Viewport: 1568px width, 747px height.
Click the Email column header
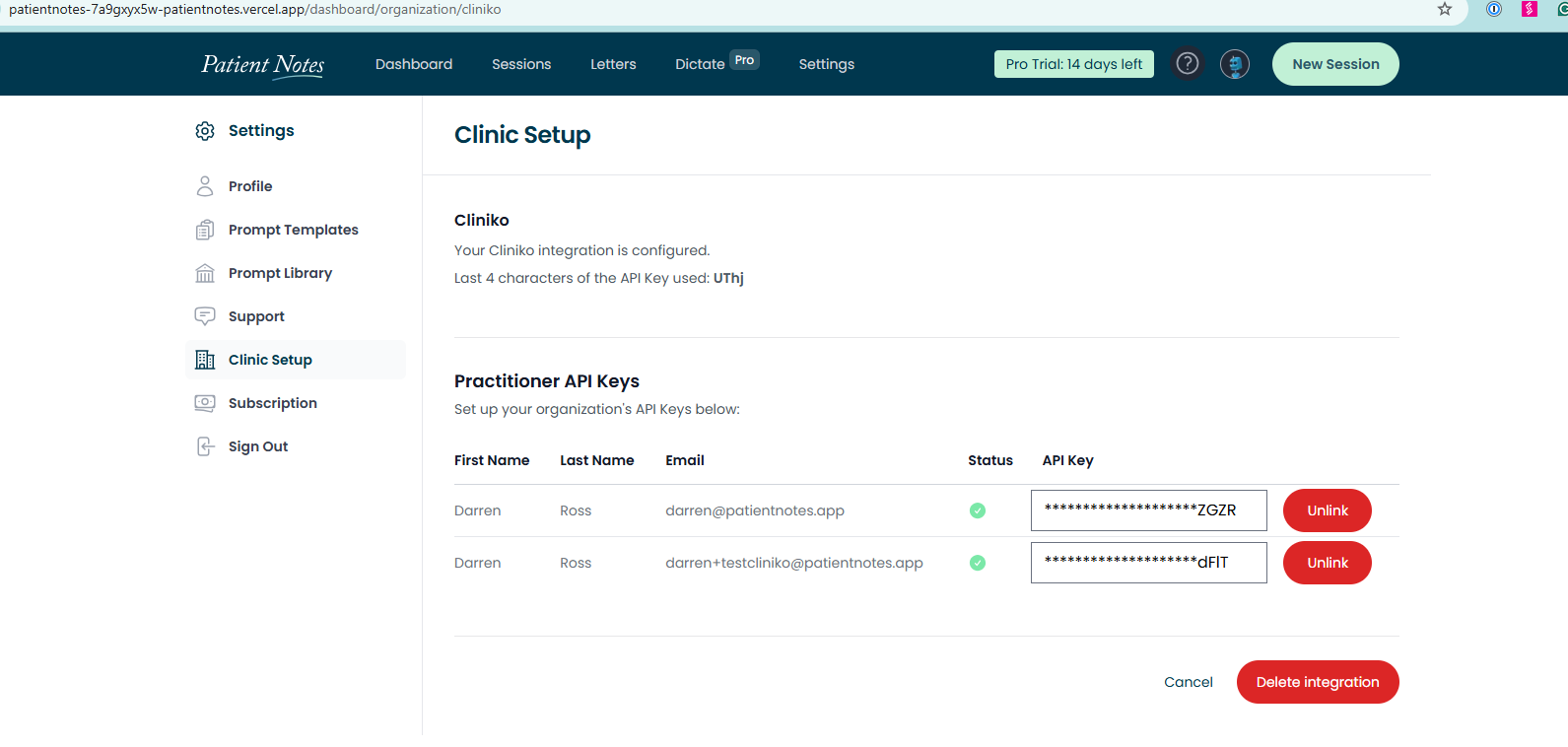(x=685, y=460)
